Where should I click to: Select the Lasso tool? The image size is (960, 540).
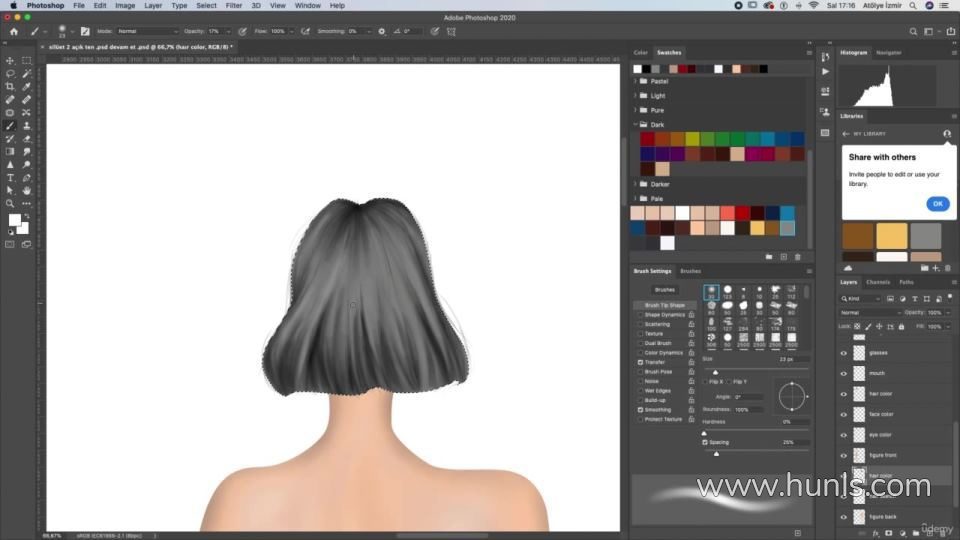[10, 74]
